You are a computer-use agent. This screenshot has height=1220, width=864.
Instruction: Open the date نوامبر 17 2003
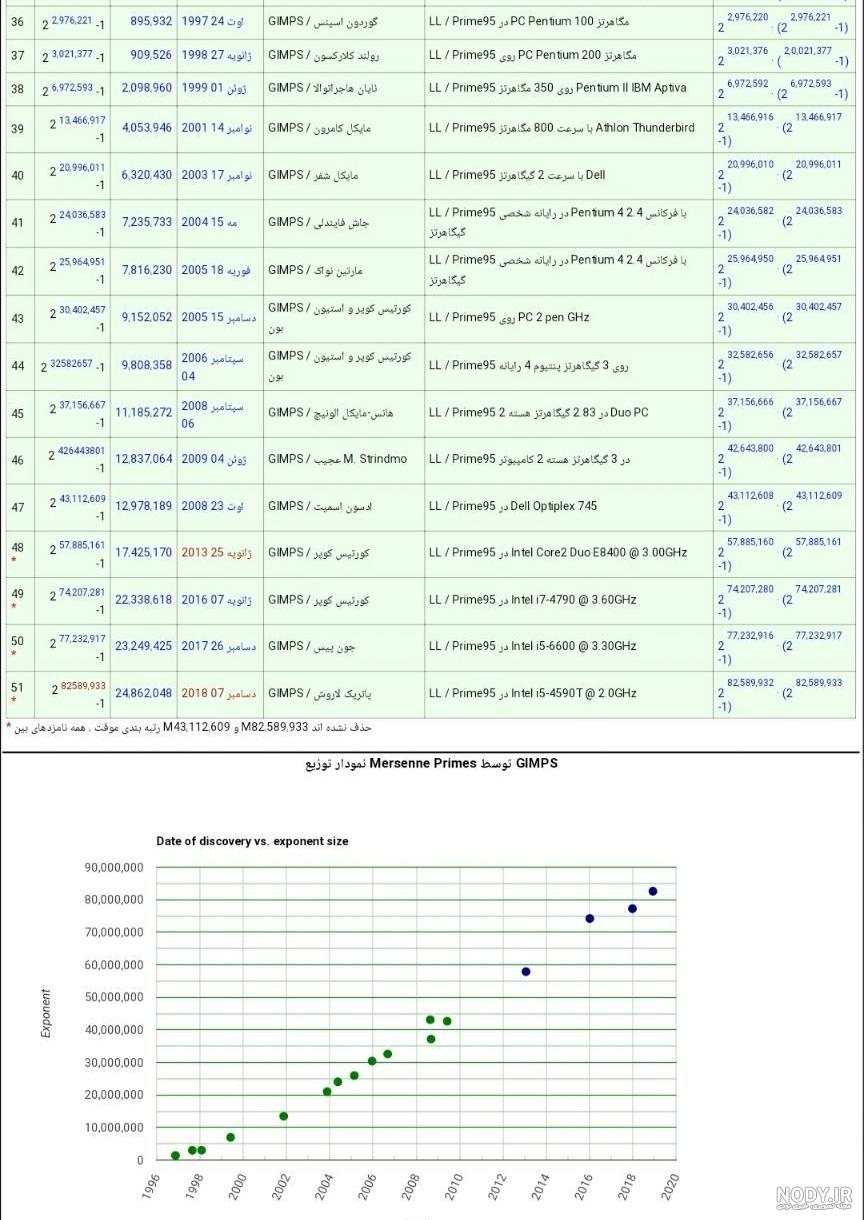217,175
